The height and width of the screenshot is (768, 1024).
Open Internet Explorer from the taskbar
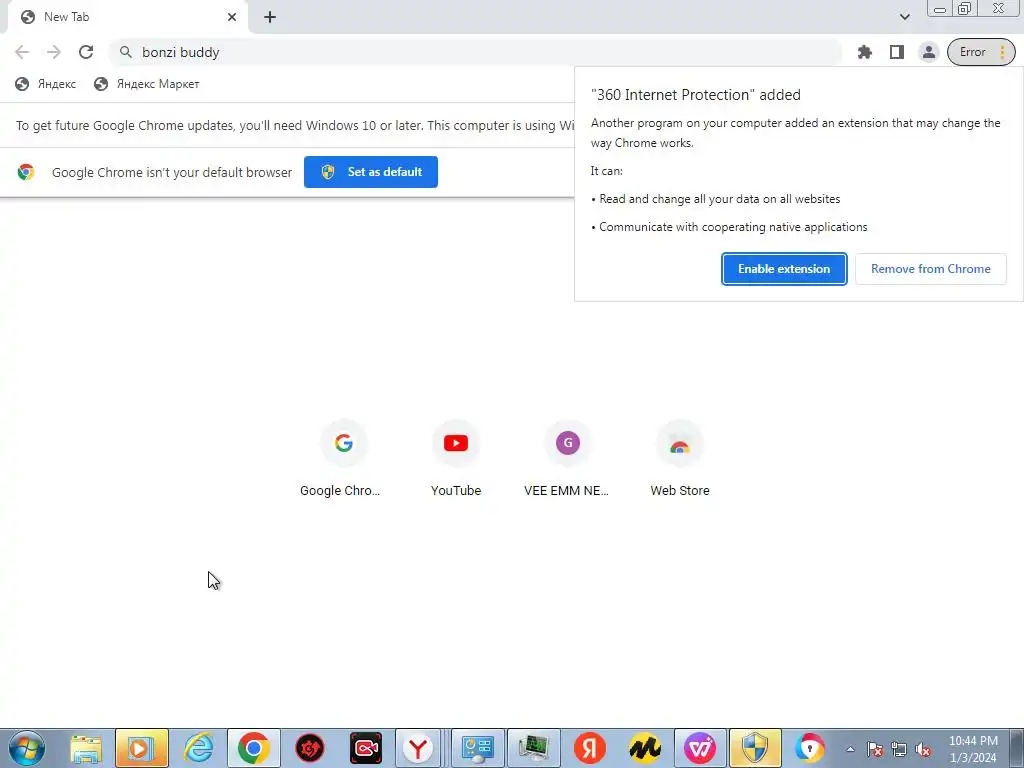pyautogui.click(x=198, y=748)
